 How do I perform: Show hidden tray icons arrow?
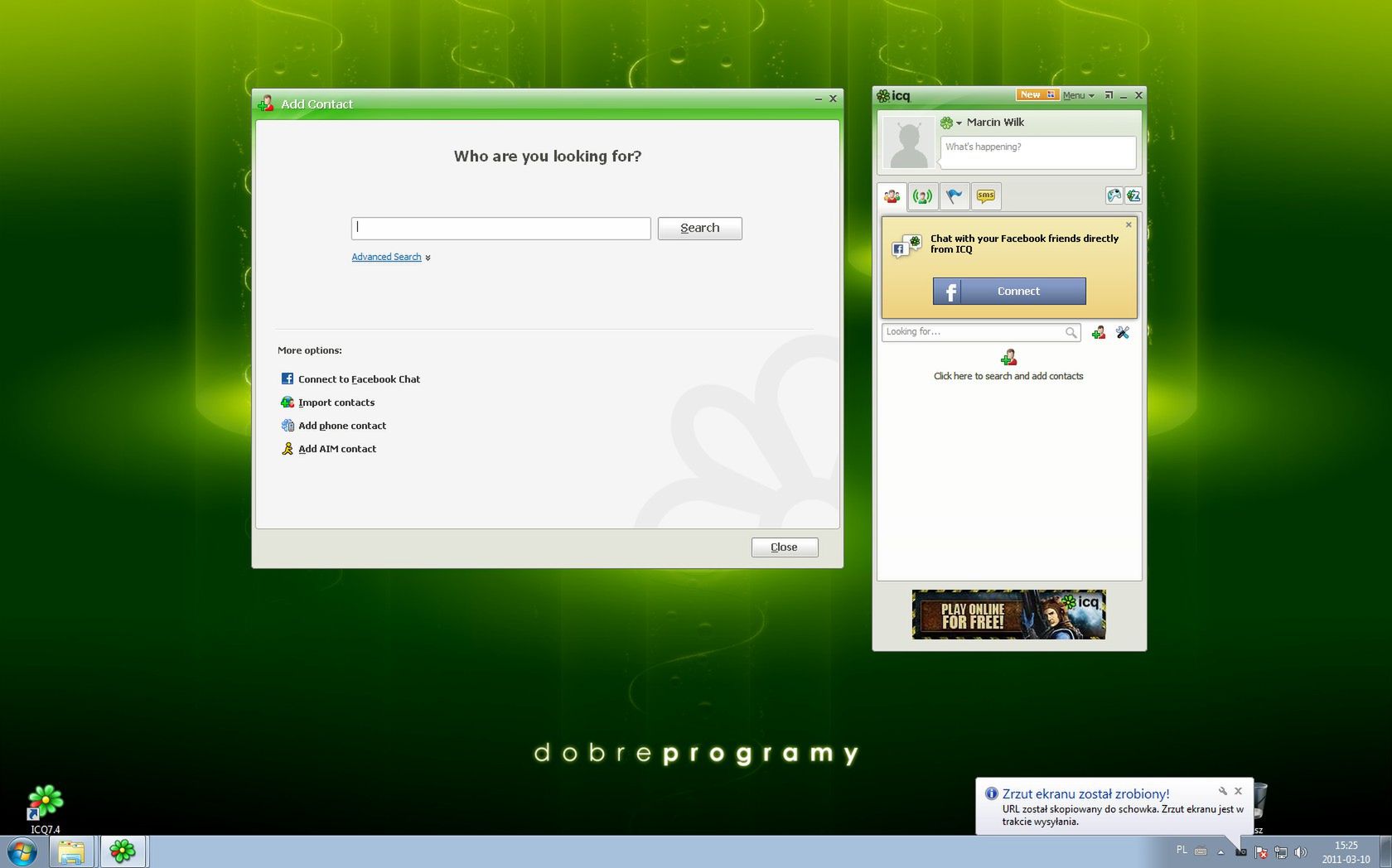click(1220, 851)
